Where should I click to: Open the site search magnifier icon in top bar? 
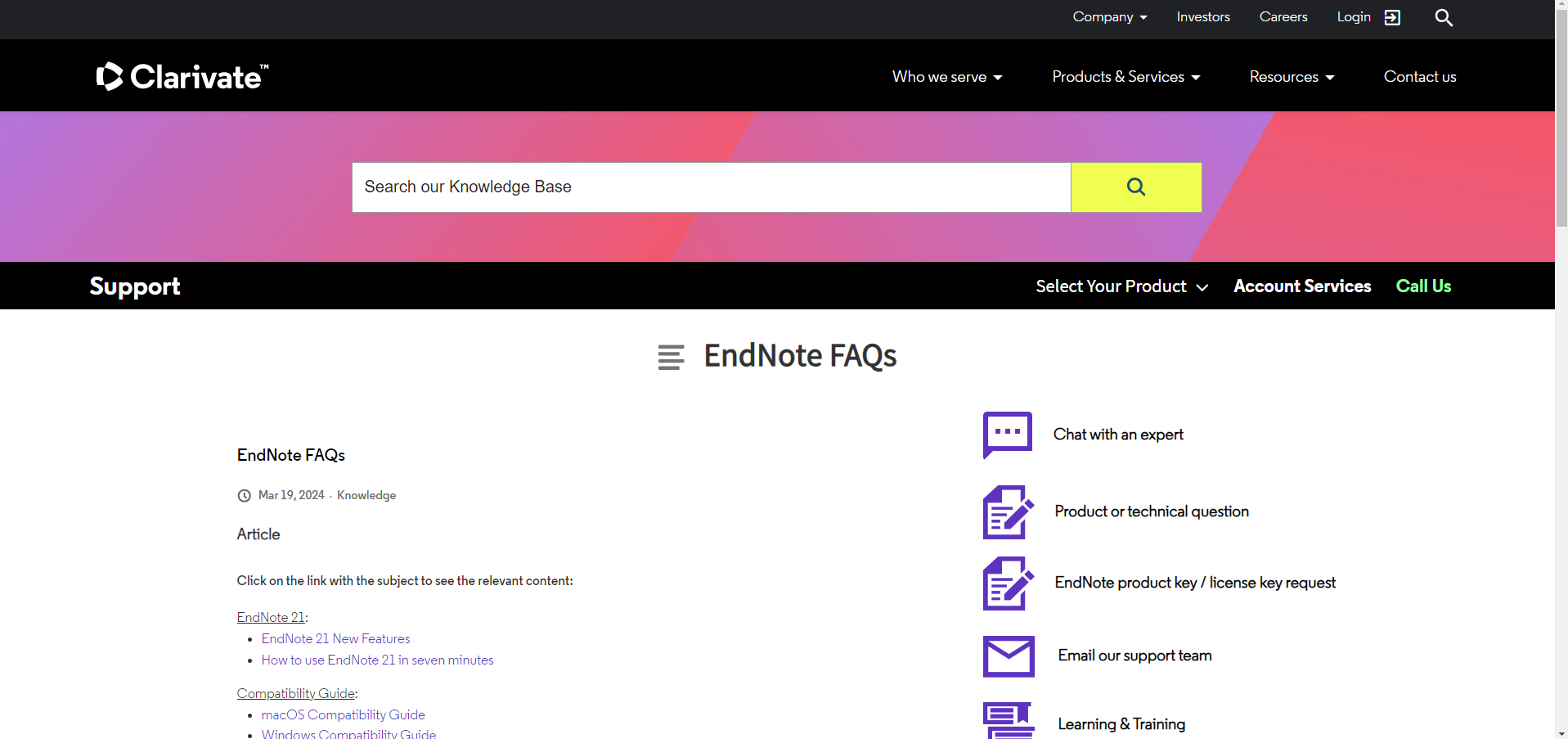(x=1444, y=17)
